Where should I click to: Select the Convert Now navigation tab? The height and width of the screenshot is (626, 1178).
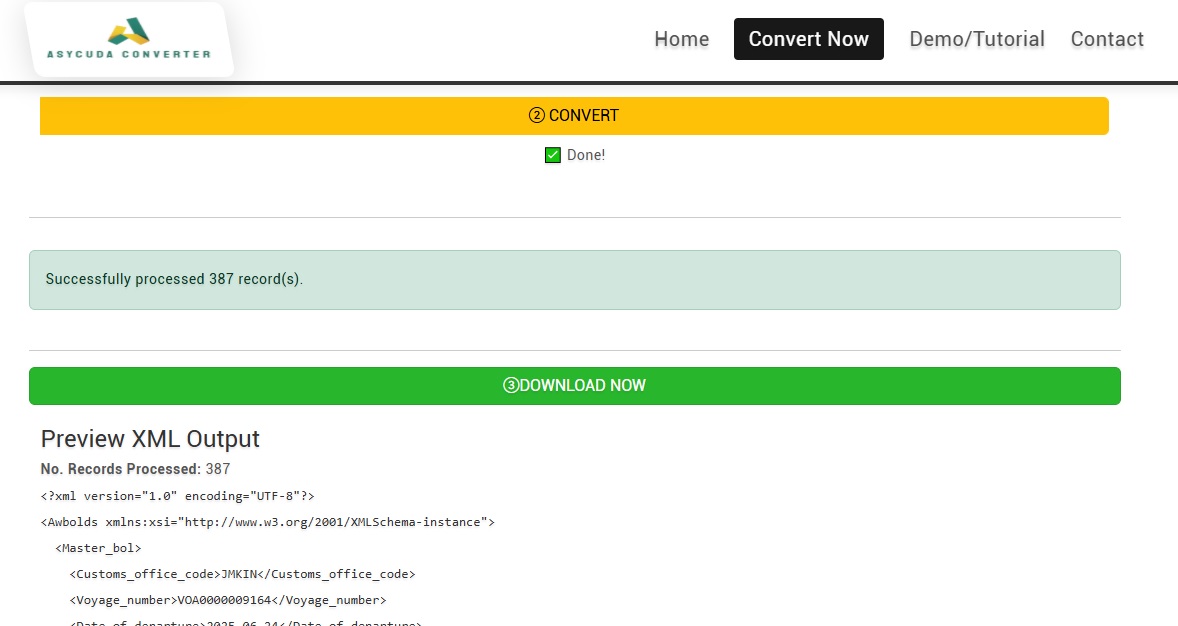coord(808,39)
